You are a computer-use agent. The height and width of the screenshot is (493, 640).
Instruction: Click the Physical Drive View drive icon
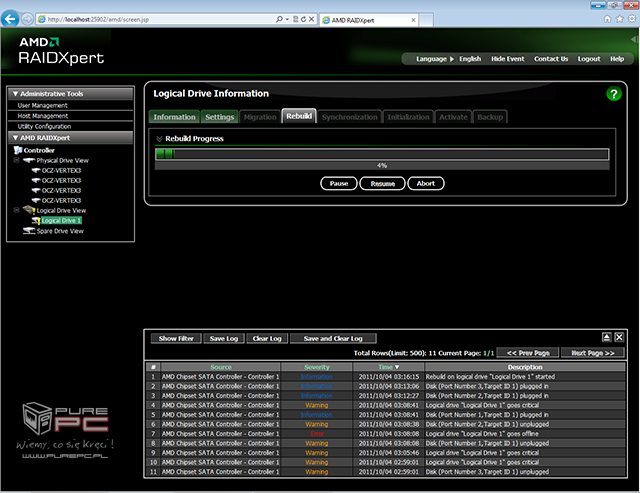click(x=29, y=160)
